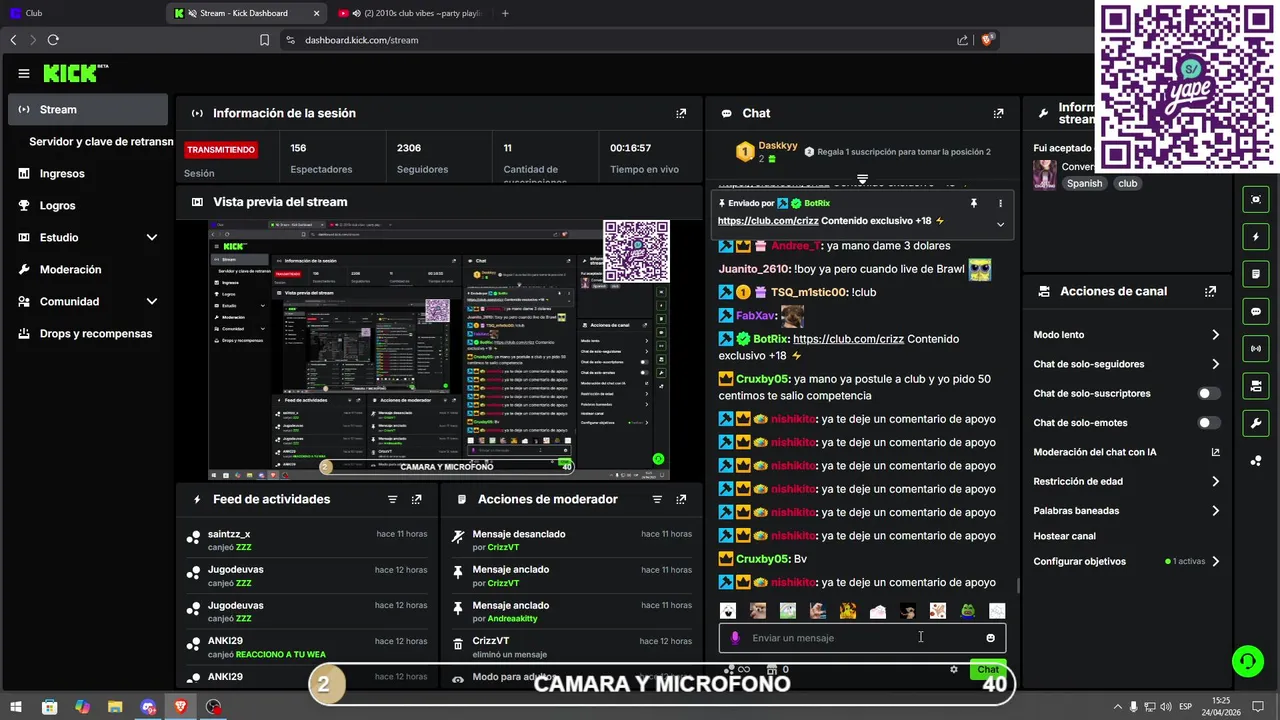Open the emoji picker in message box
The width and height of the screenshot is (1280, 720).
[x=991, y=638]
